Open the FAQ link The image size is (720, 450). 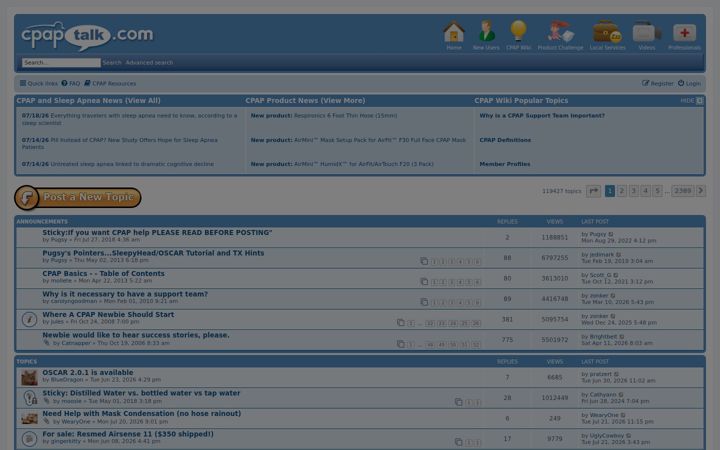click(x=71, y=83)
